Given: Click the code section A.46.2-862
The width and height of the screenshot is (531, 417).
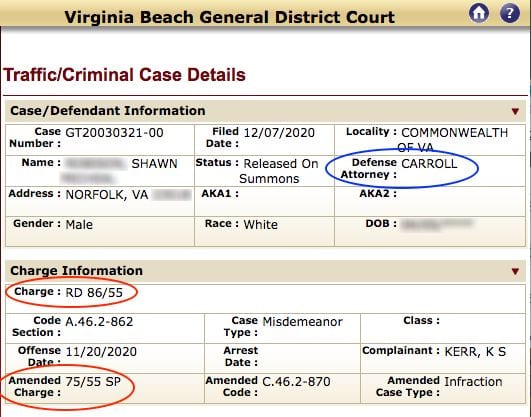Looking at the screenshot, I should [x=99, y=321].
